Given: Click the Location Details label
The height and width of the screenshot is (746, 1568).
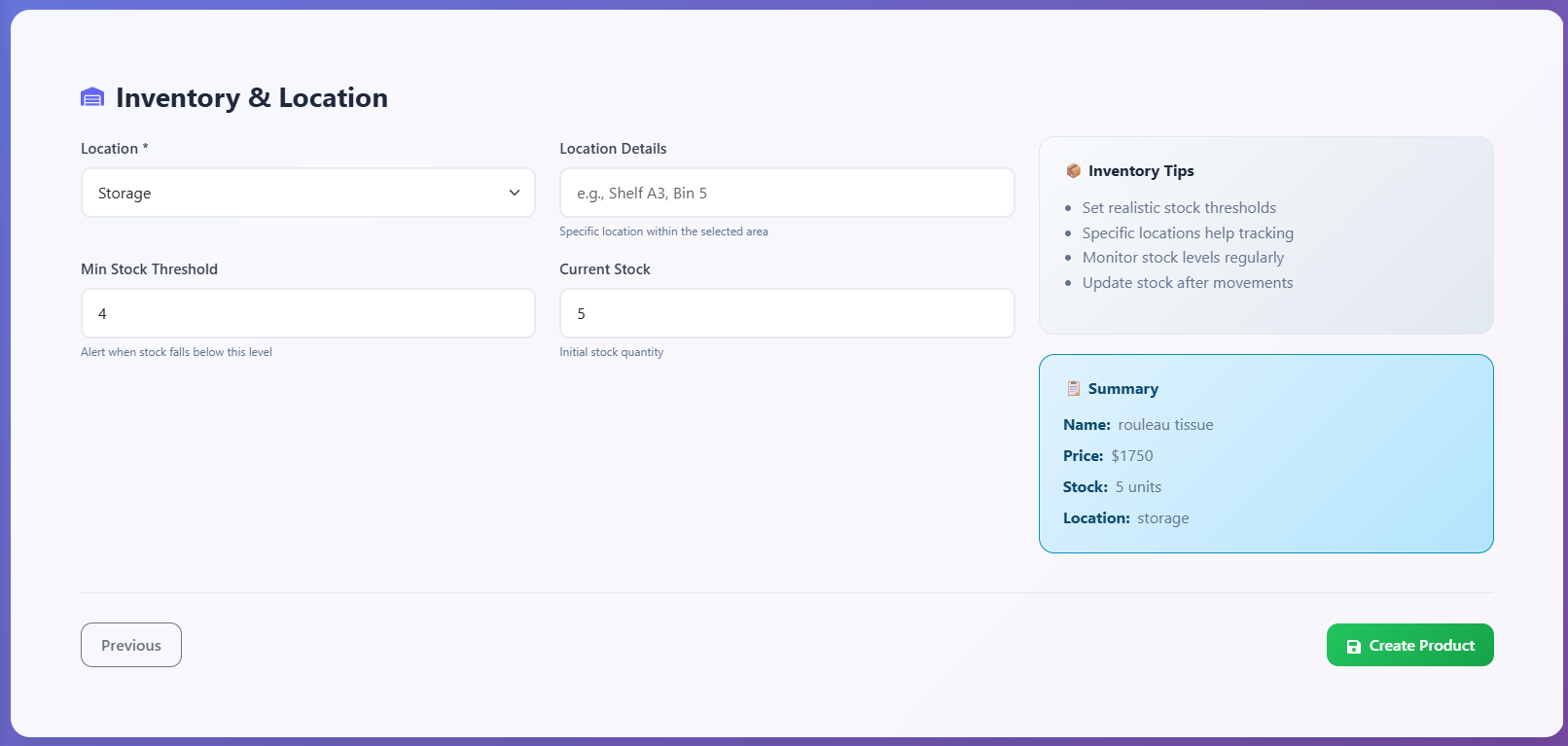Looking at the screenshot, I should [613, 149].
